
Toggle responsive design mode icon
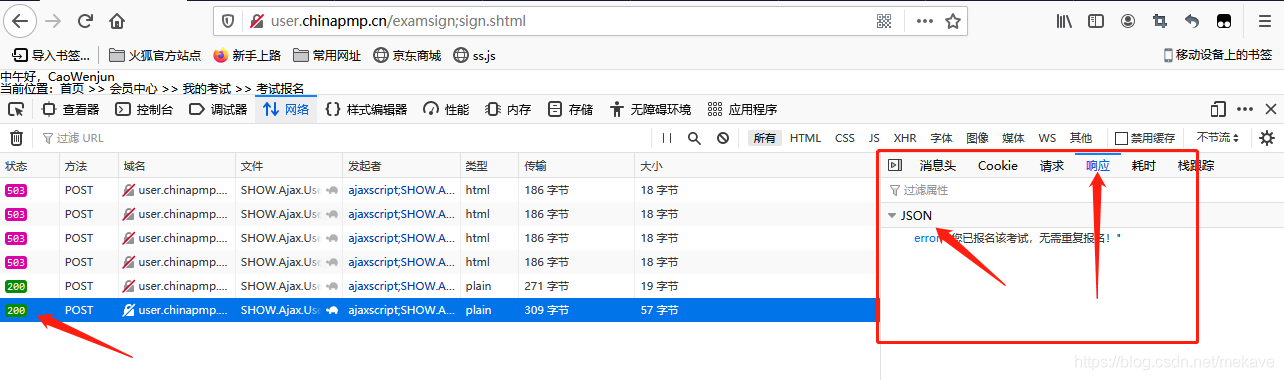[x=1218, y=109]
